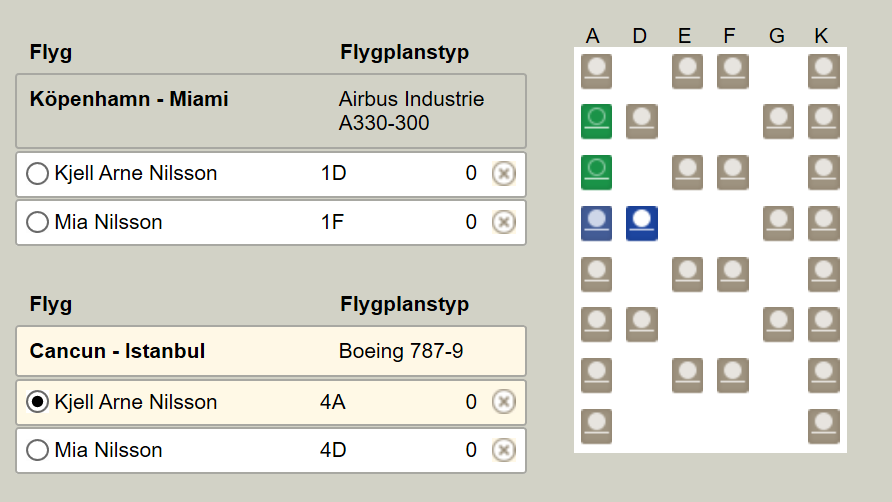Pick seat 6D on the seat map
Viewport: 892px width, 502px height.
coord(642,324)
